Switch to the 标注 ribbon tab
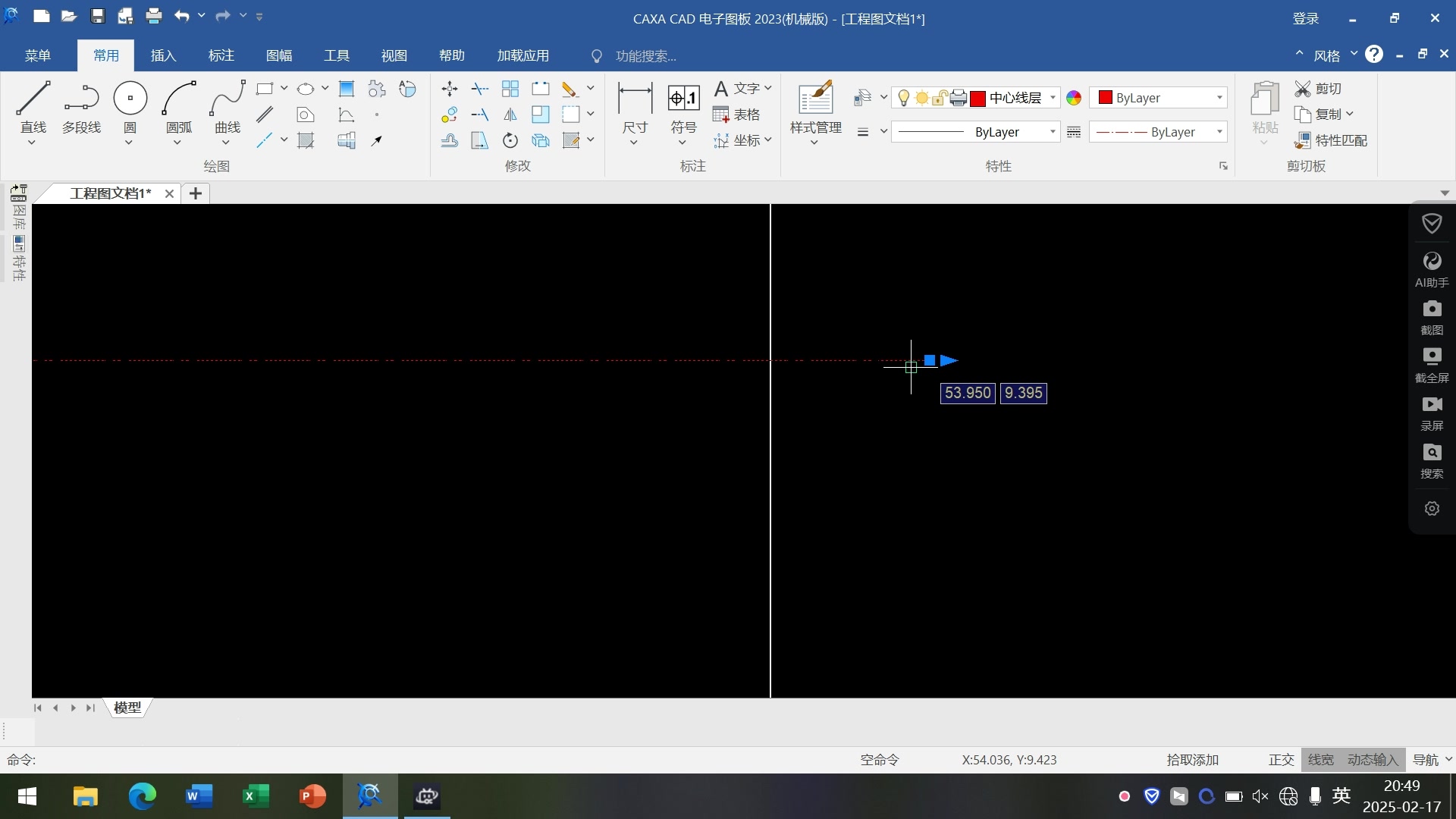The width and height of the screenshot is (1456, 819). 221,55
